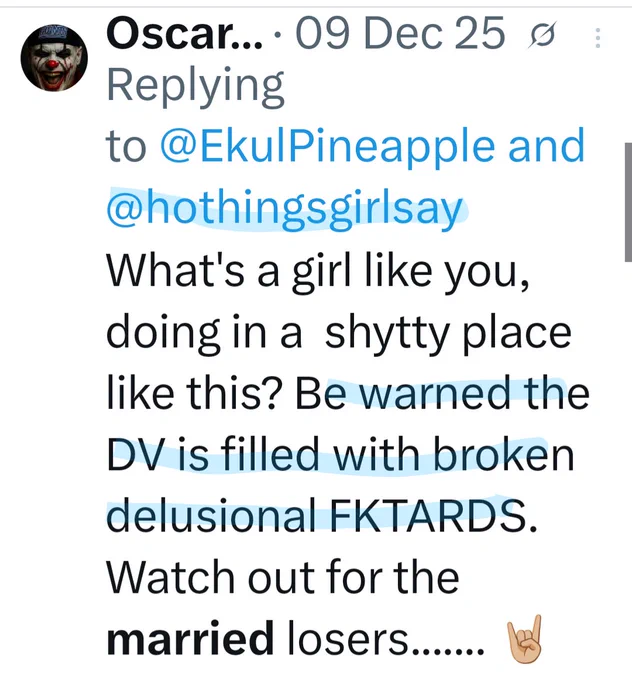Image resolution: width=632 pixels, height=680 pixels.
Task: Click the highlighted "DV is filled with" text
Action: pyautogui.click(x=263, y=454)
